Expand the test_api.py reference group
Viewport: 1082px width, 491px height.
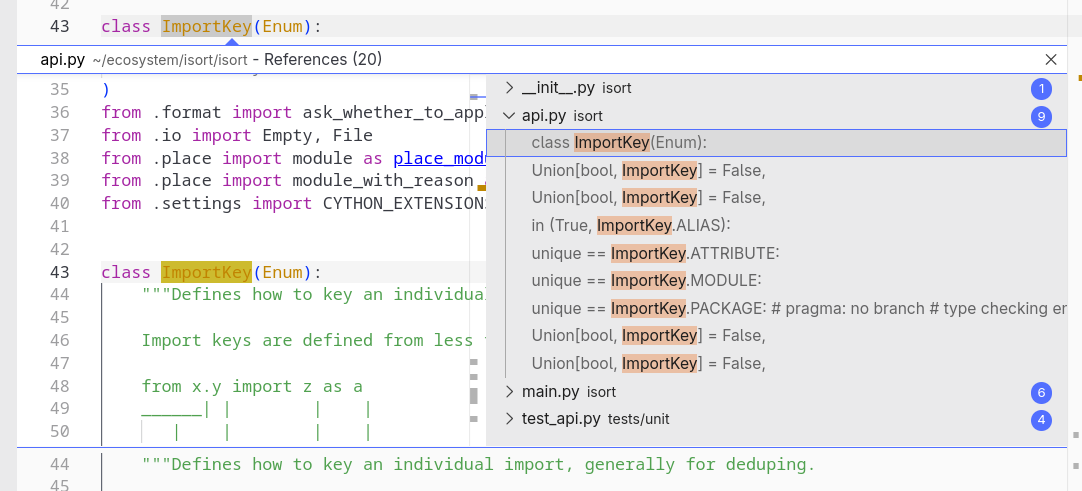coord(509,419)
